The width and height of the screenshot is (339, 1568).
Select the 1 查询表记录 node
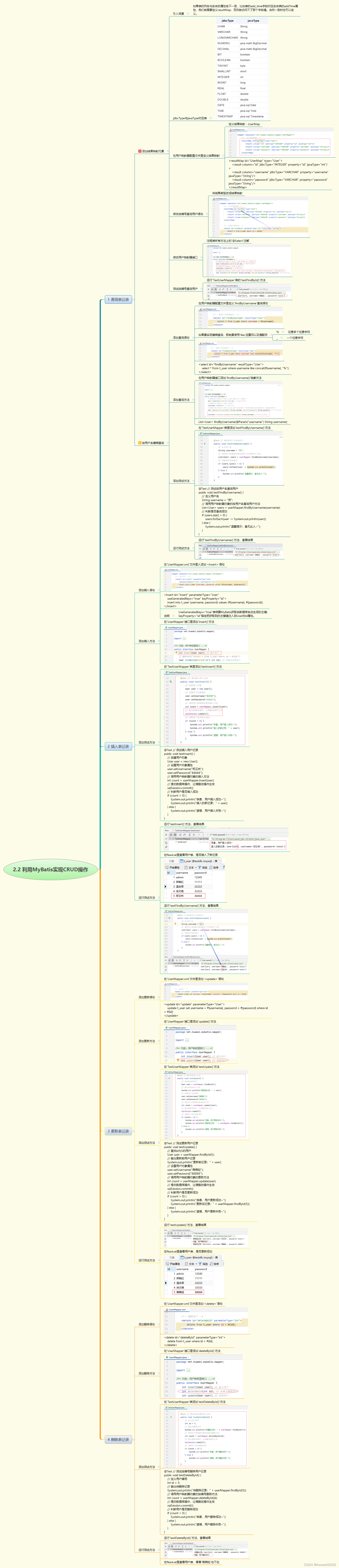click(118, 299)
